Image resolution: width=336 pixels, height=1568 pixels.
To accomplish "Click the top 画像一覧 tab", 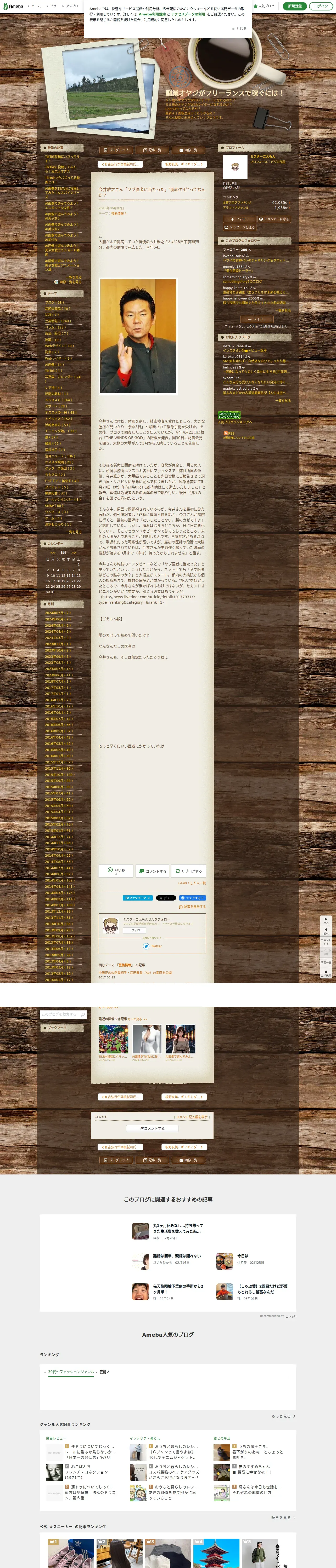I will point(188,150).
